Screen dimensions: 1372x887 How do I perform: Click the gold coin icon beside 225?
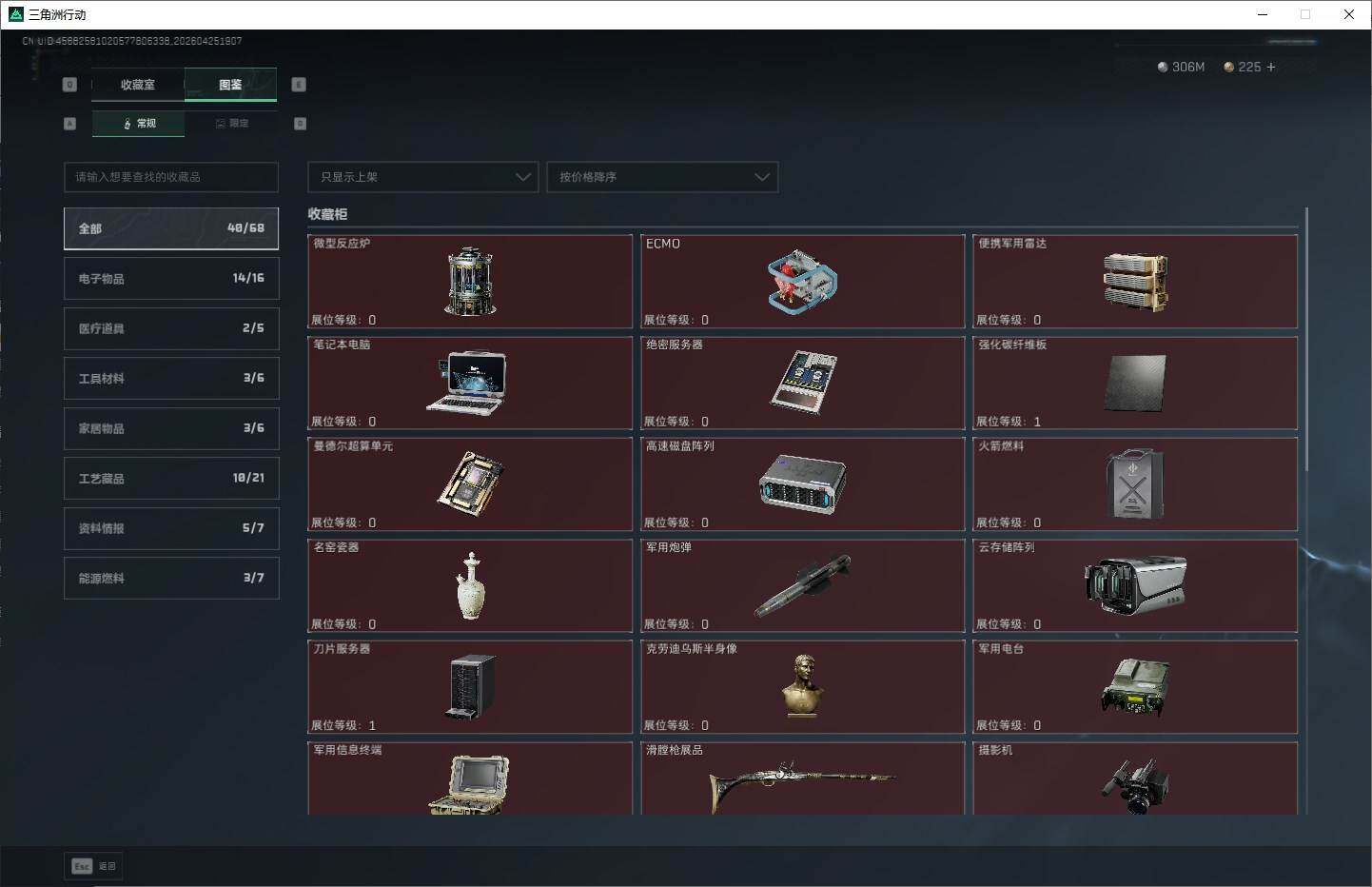(1229, 67)
